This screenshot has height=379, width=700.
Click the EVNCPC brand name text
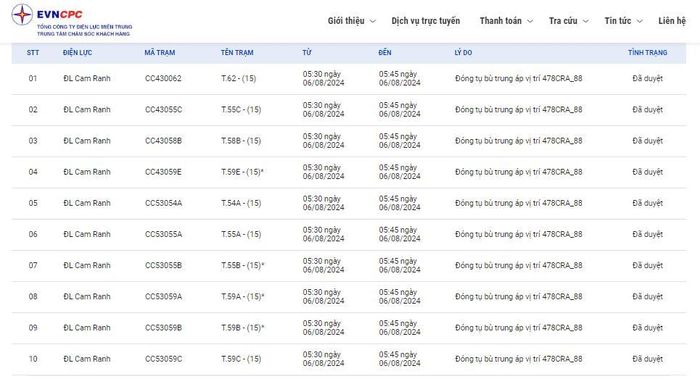point(59,14)
